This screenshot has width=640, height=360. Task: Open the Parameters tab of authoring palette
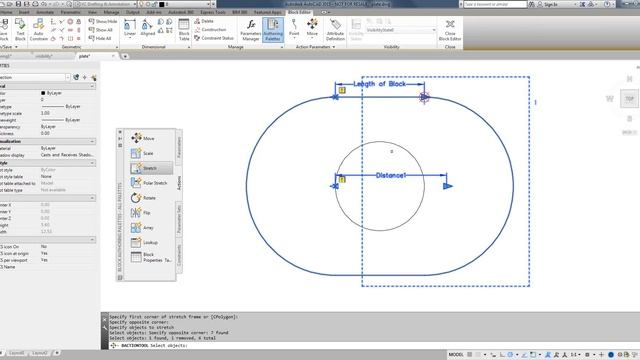(179, 147)
